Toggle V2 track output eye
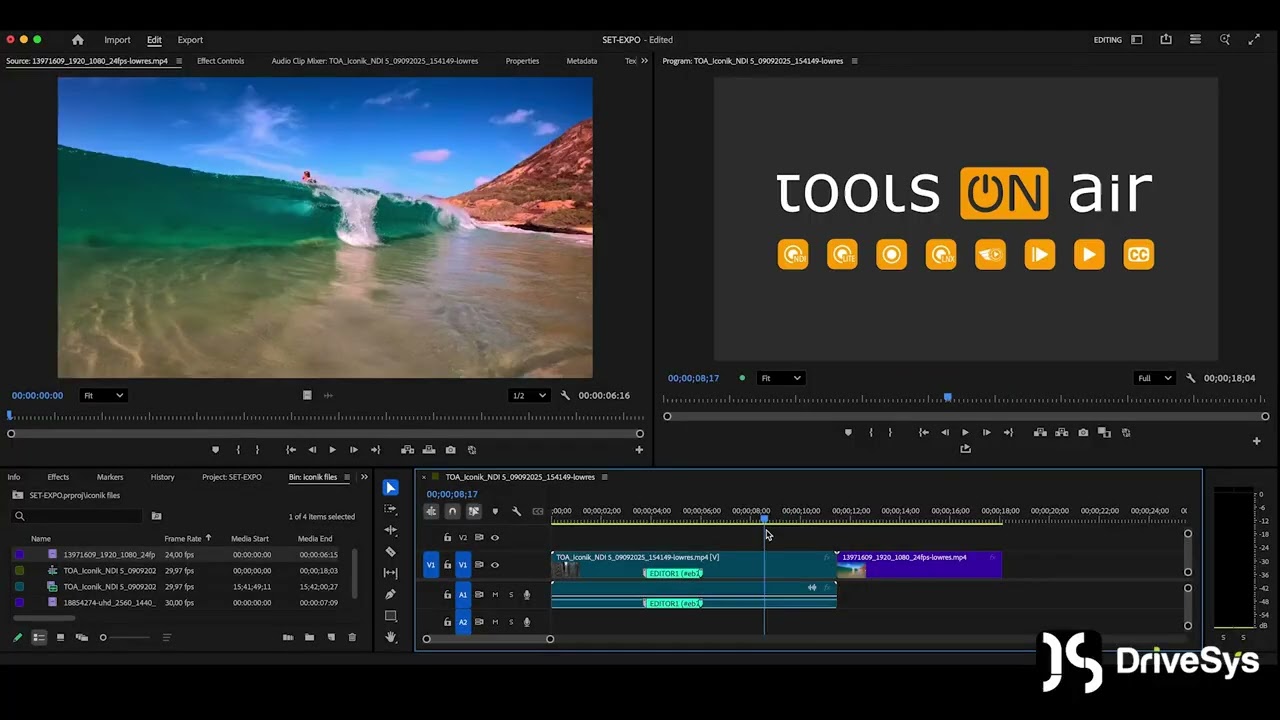 [x=494, y=538]
